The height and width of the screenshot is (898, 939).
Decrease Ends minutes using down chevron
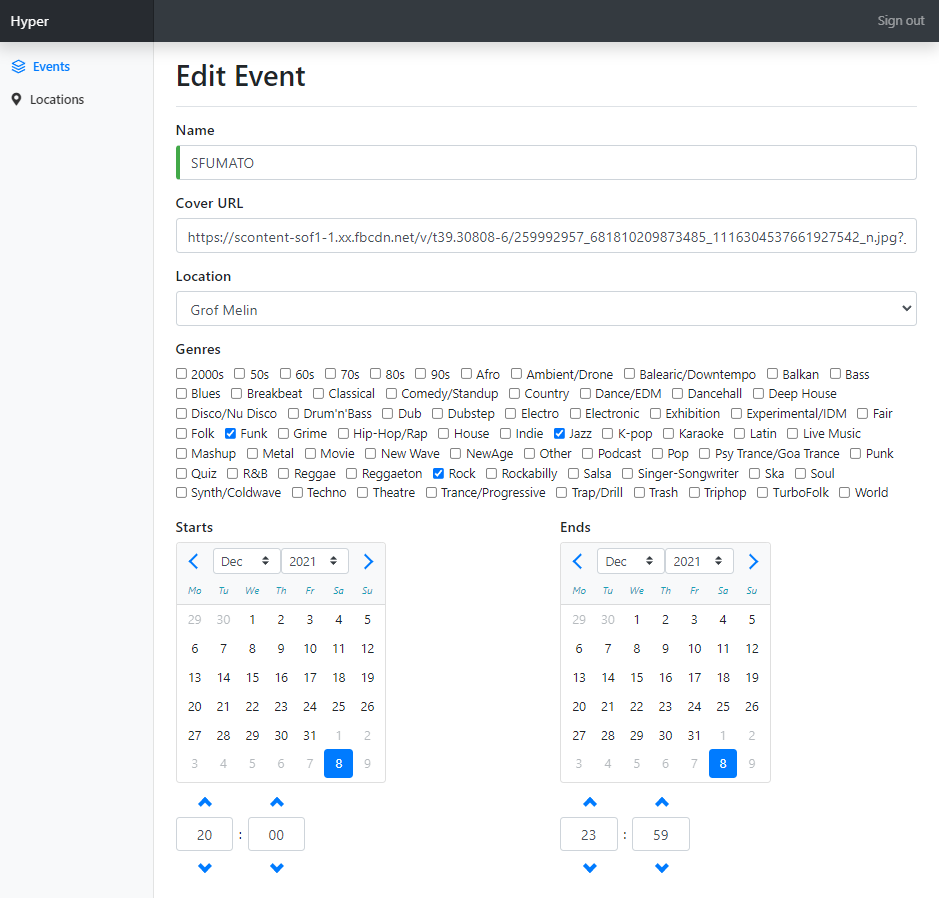[x=661, y=867]
